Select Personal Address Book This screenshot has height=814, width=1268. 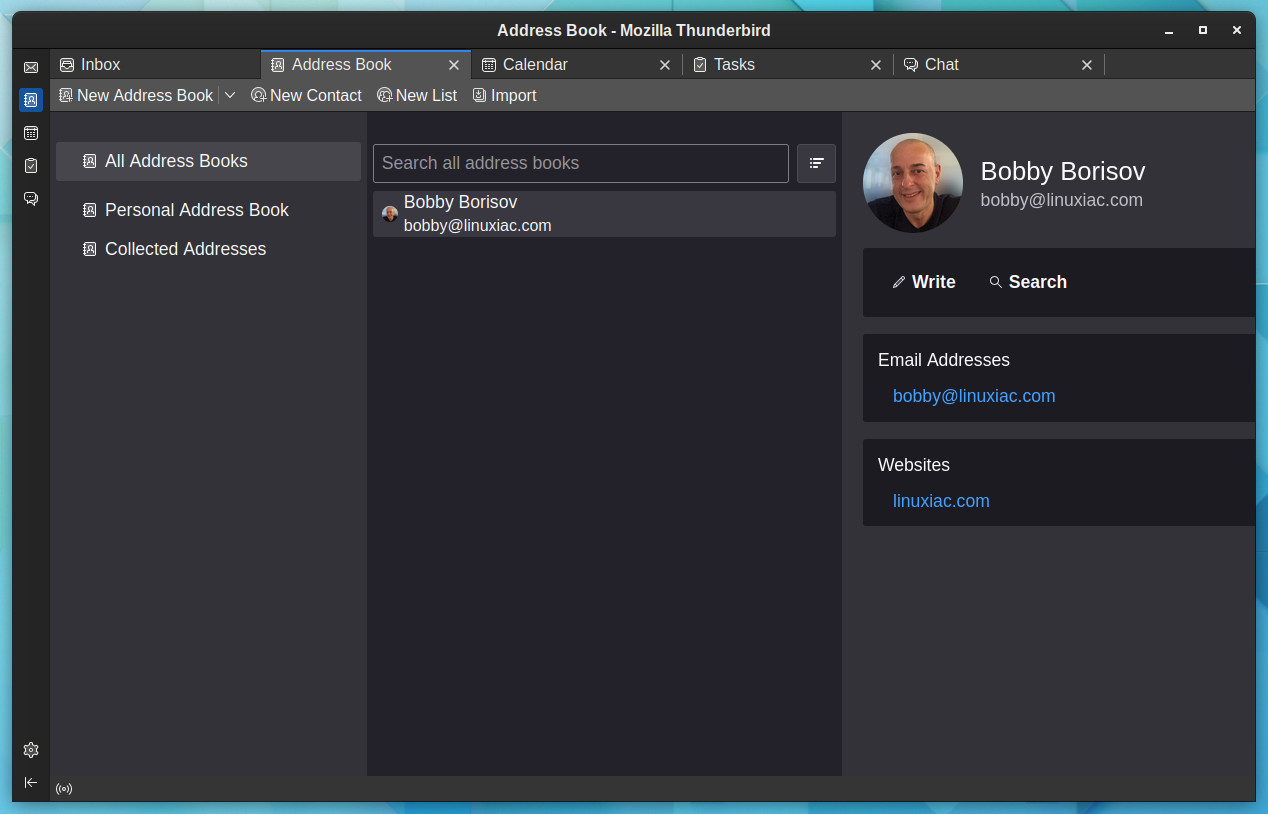point(208,210)
